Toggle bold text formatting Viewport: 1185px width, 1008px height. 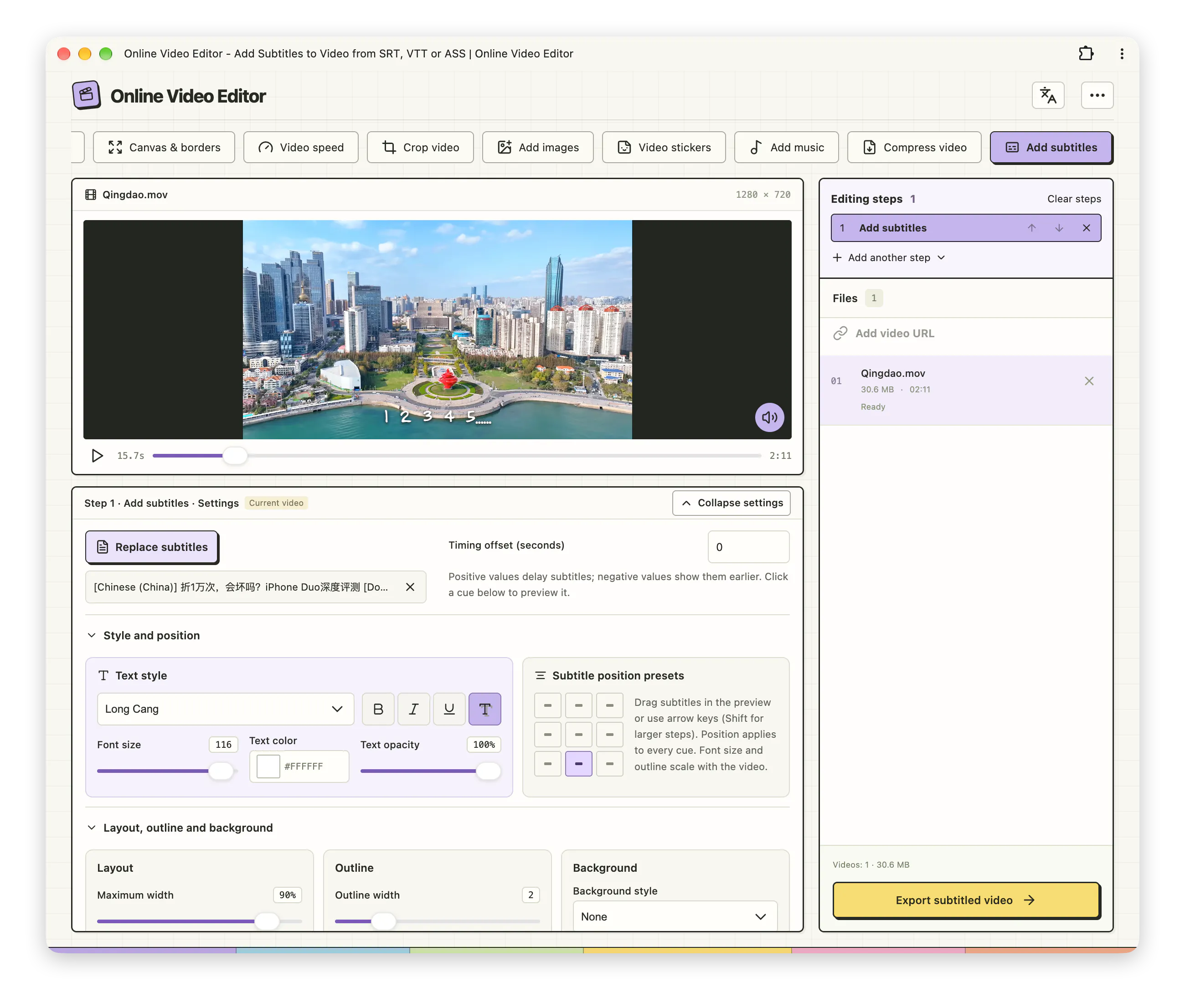tap(378, 709)
